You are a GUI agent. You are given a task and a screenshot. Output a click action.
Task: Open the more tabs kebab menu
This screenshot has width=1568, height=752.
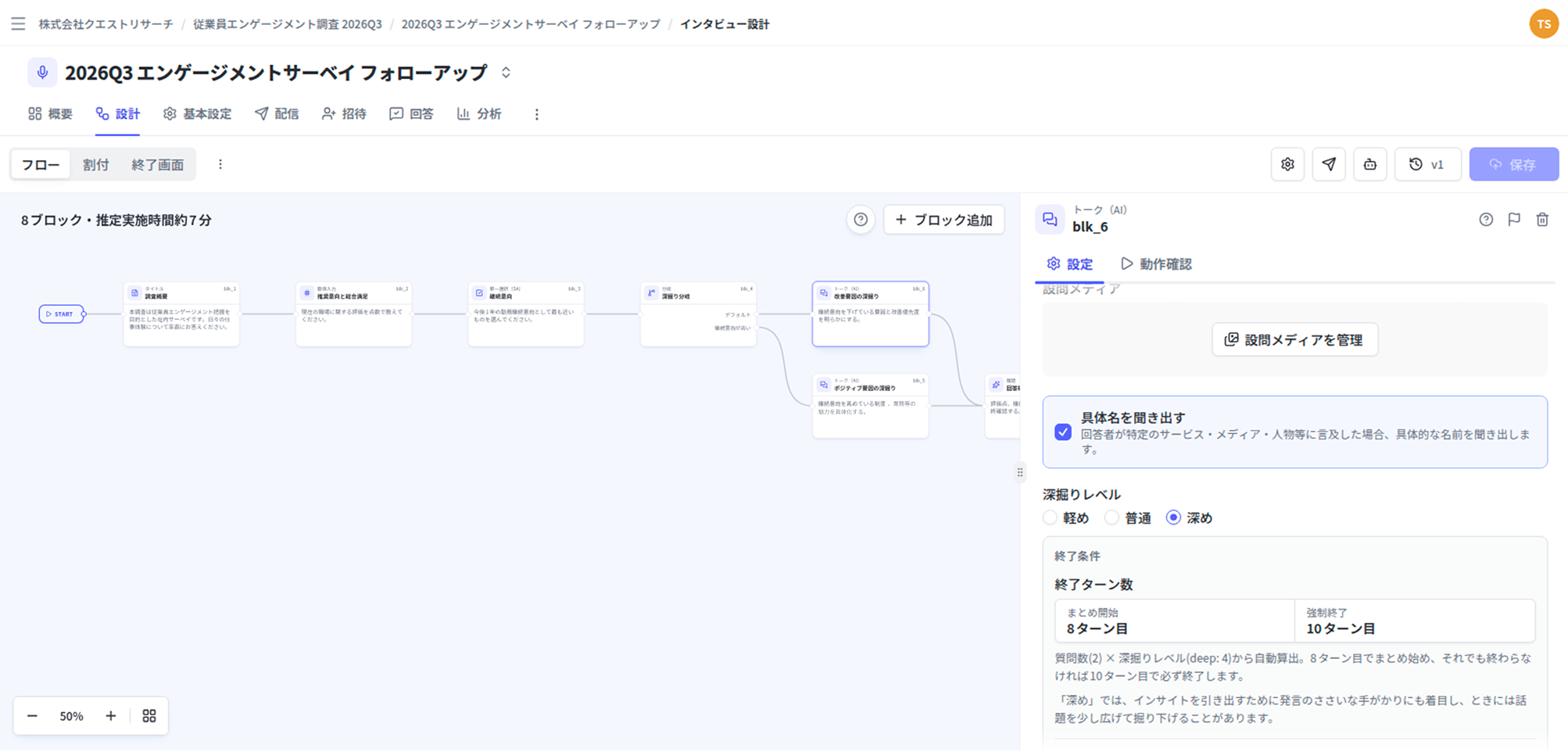(536, 114)
